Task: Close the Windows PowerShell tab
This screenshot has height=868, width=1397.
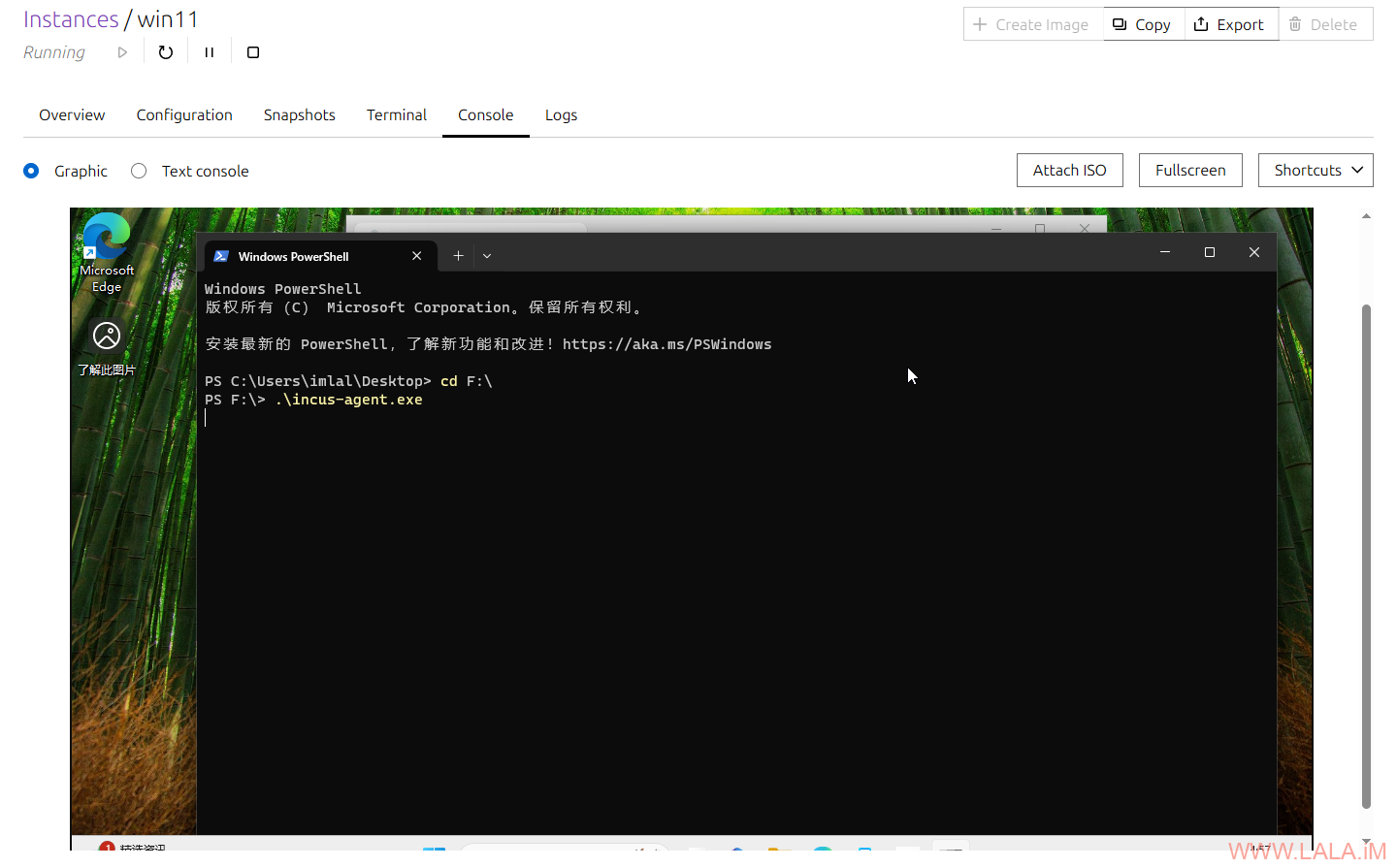Action: pyautogui.click(x=417, y=256)
